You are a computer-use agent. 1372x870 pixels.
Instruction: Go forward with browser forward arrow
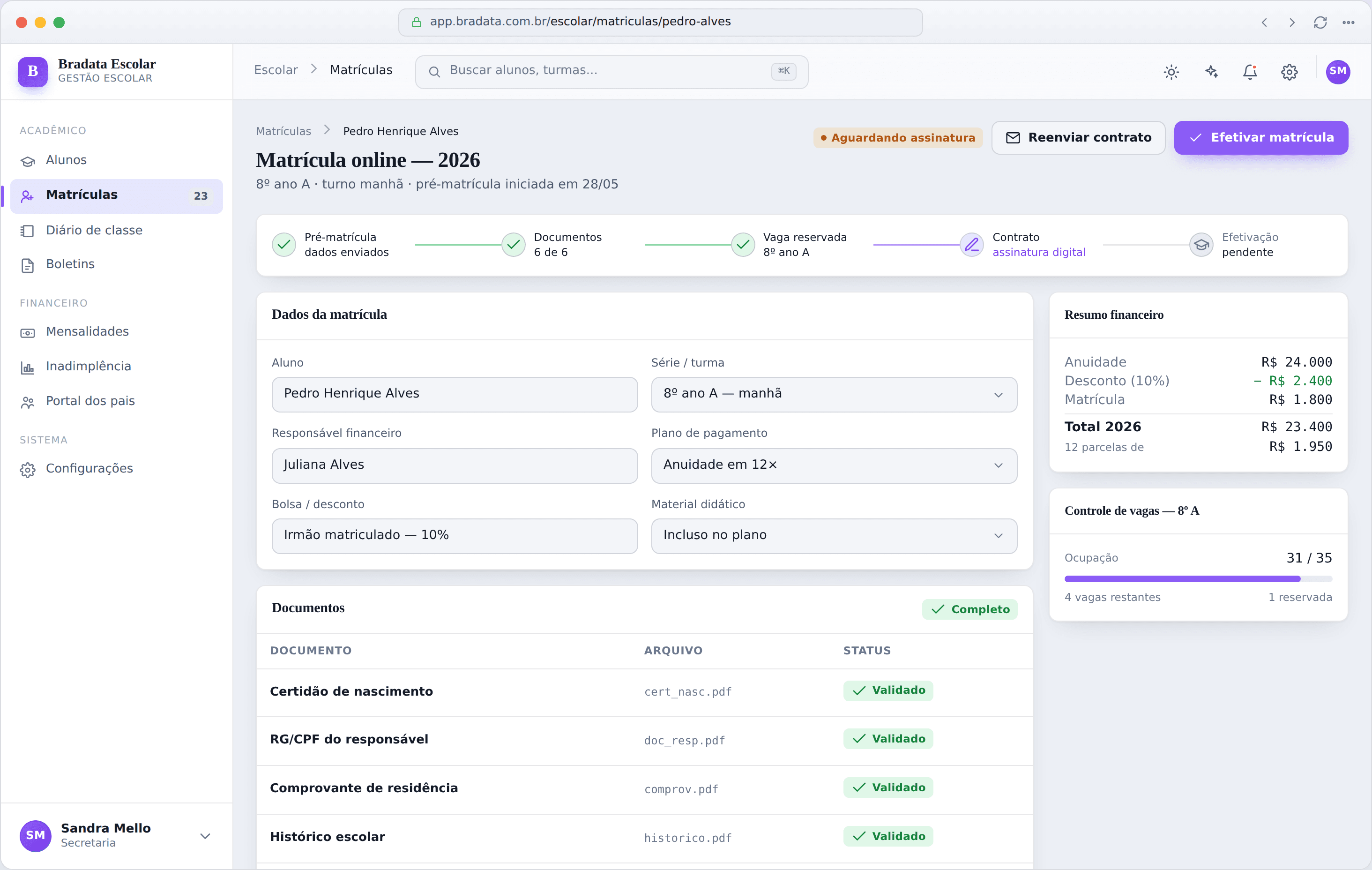tap(1292, 22)
